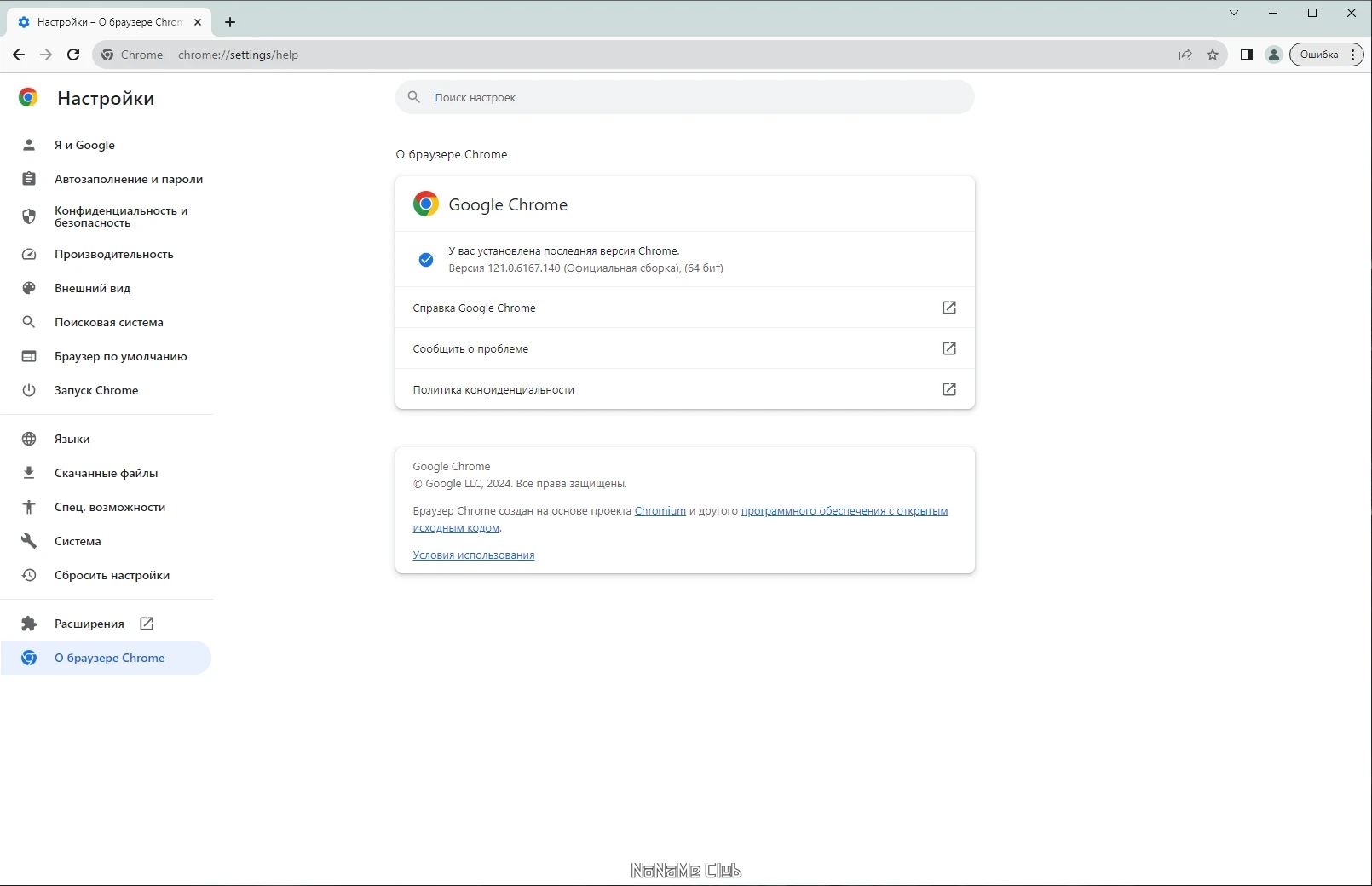
Task: Click the Chrome site info chip in the address bar
Action: [x=133, y=55]
